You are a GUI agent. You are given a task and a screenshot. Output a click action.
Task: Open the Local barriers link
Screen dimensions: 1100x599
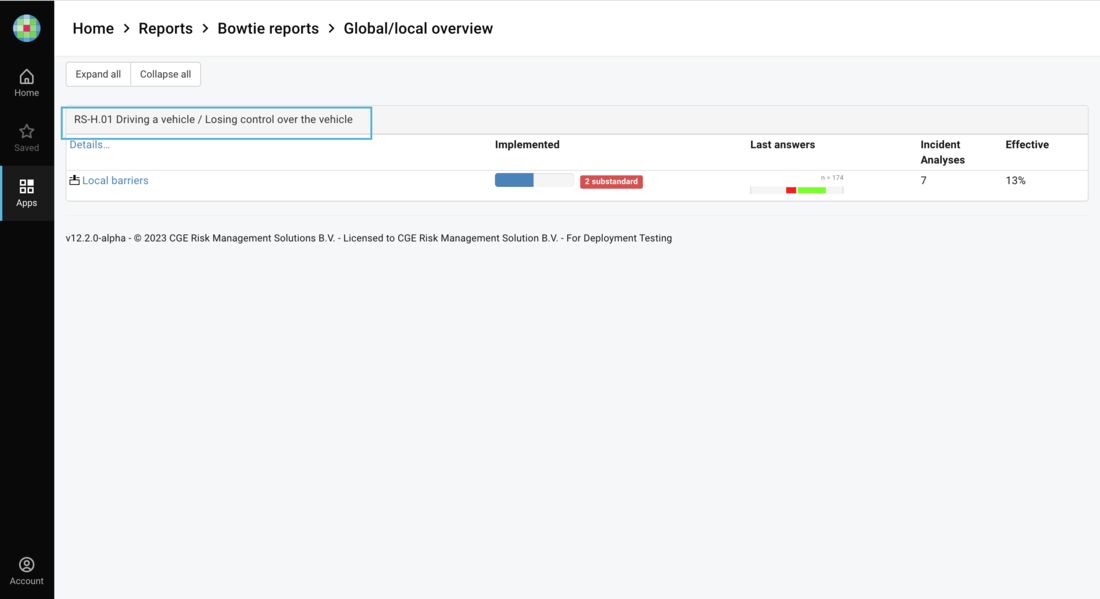pos(115,181)
